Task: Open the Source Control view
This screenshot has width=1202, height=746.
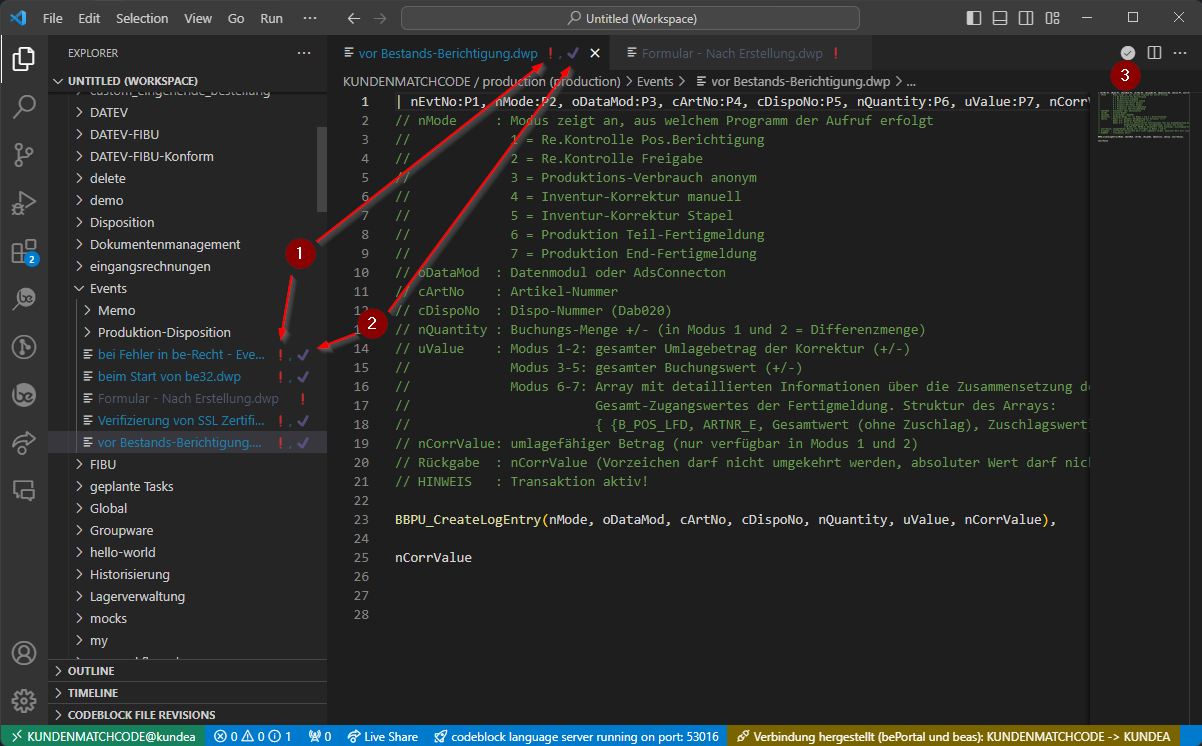Action: [x=23, y=155]
